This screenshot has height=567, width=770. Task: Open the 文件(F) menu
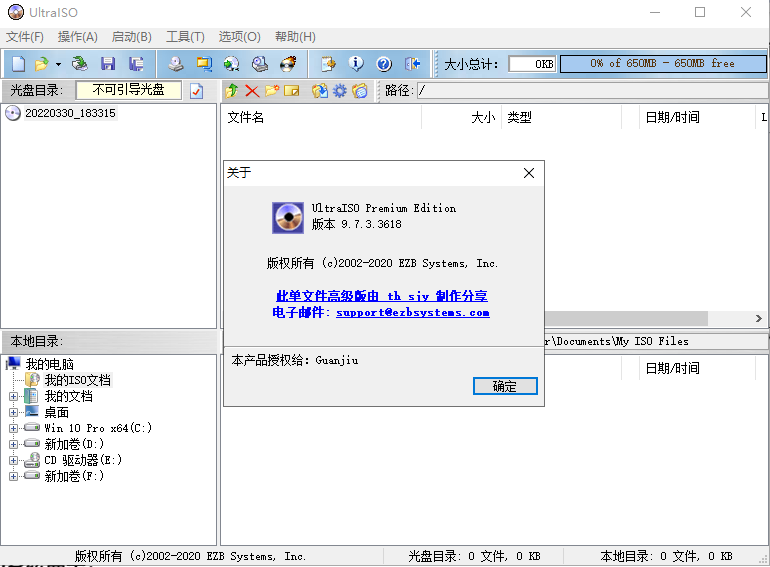click(25, 37)
